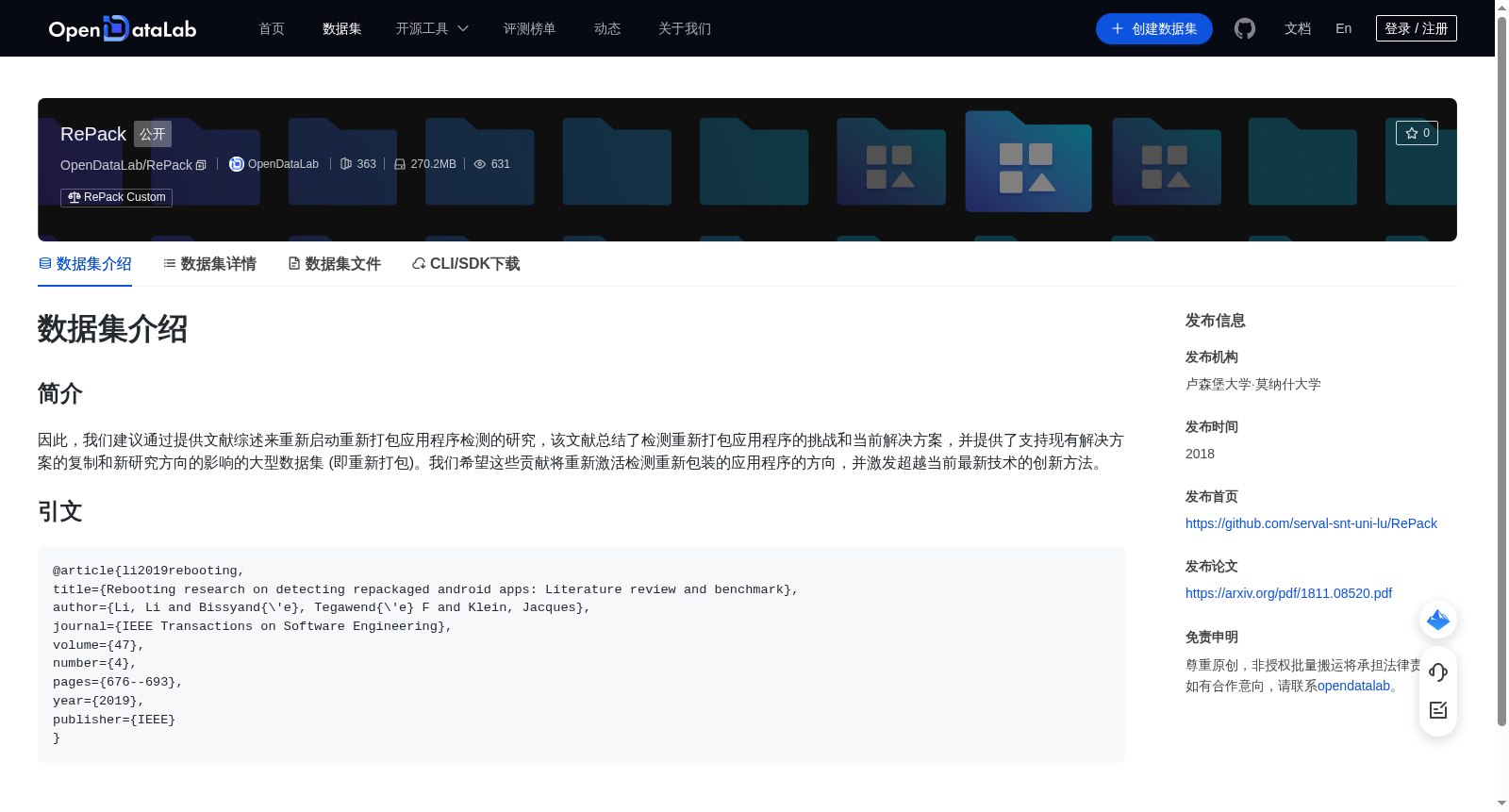Click 登录 / 注册 button
Screen dimensions: 1509x812
[1417, 28]
